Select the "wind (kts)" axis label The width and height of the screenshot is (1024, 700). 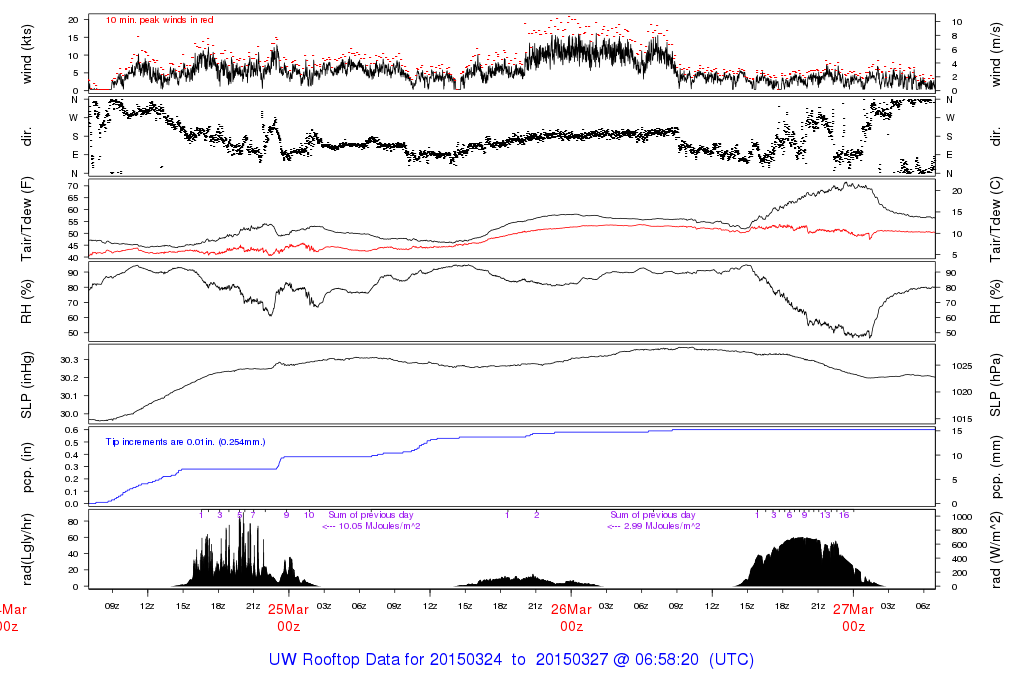pyautogui.click(x=27, y=55)
